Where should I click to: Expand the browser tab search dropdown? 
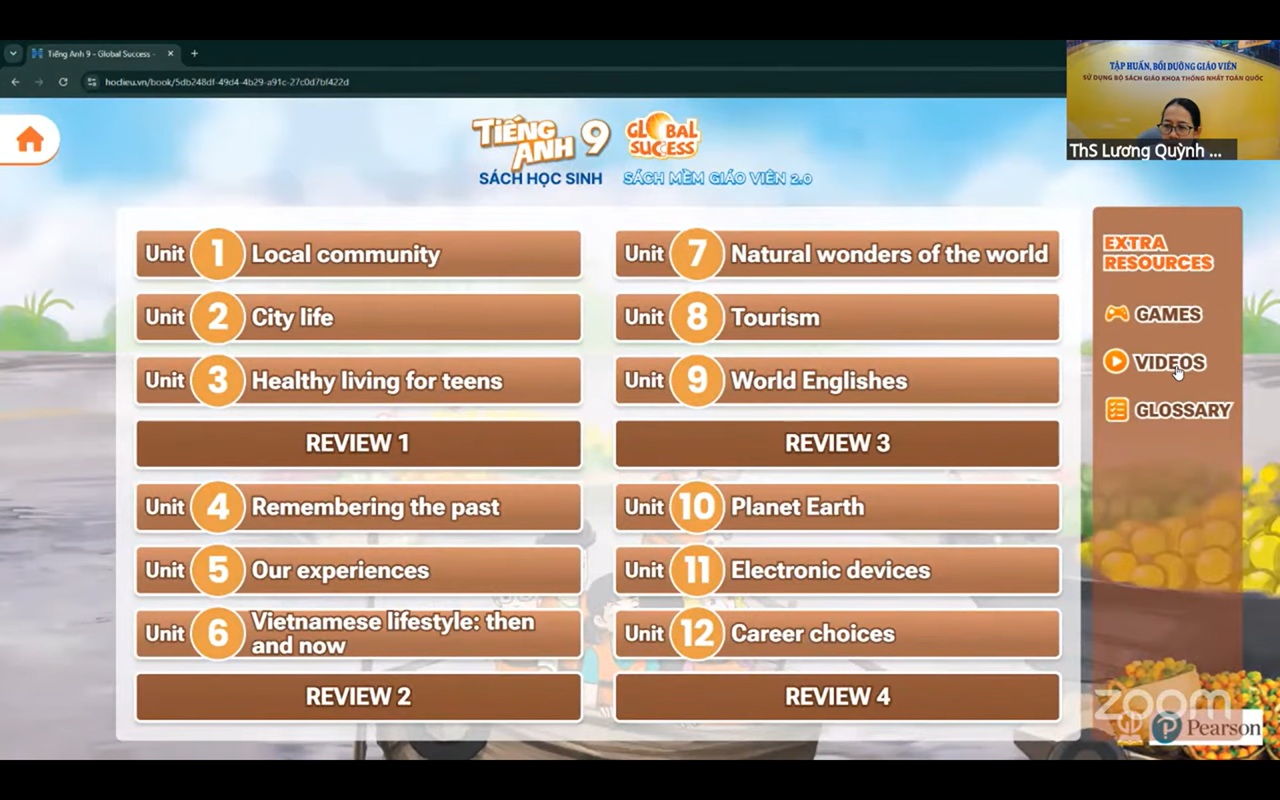pos(12,54)
